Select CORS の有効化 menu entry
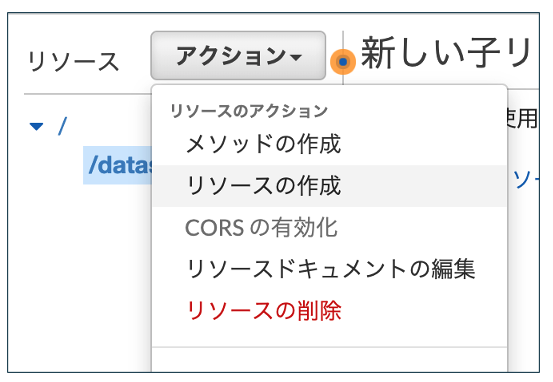Screen dimensions: 553x382 (261, 228)
